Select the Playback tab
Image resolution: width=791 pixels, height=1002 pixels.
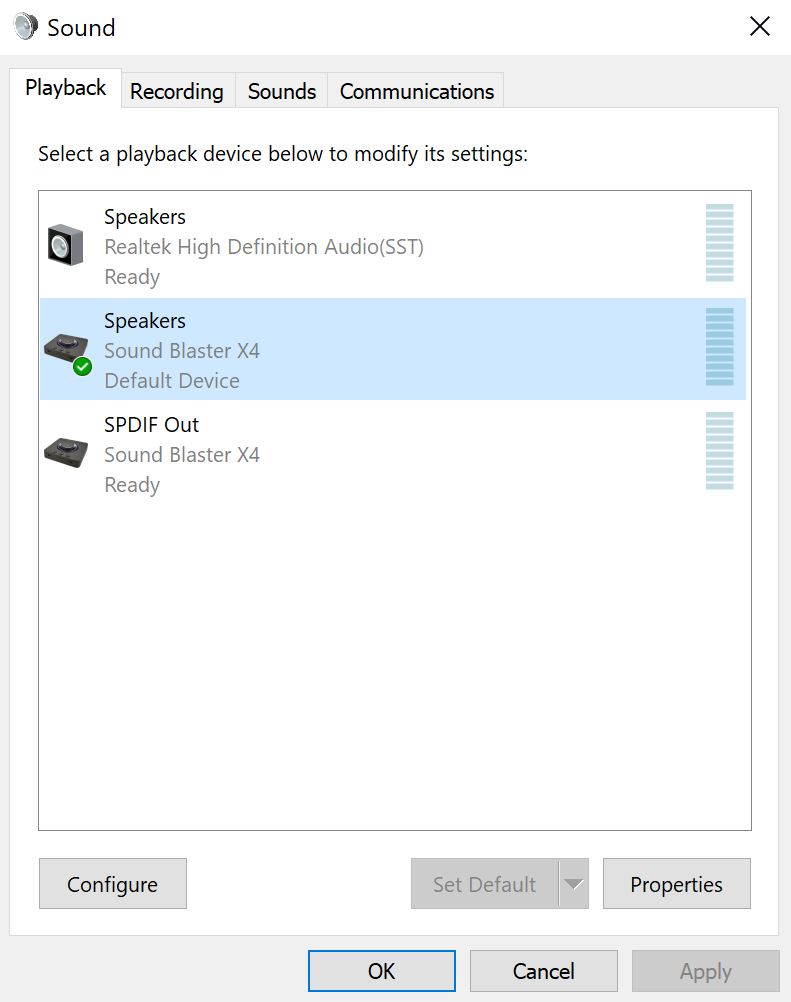coord(65,88)
